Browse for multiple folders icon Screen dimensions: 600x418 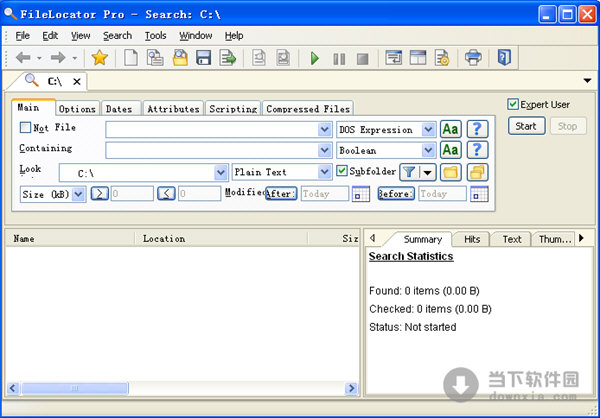click(x=477, y=172)
